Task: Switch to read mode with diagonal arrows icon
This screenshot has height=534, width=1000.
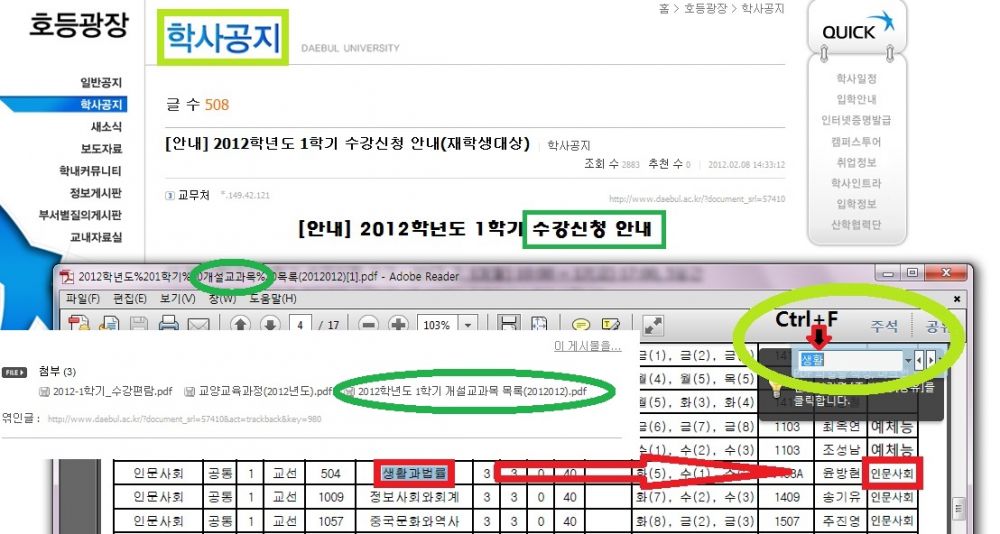Action: coord(652,325)
